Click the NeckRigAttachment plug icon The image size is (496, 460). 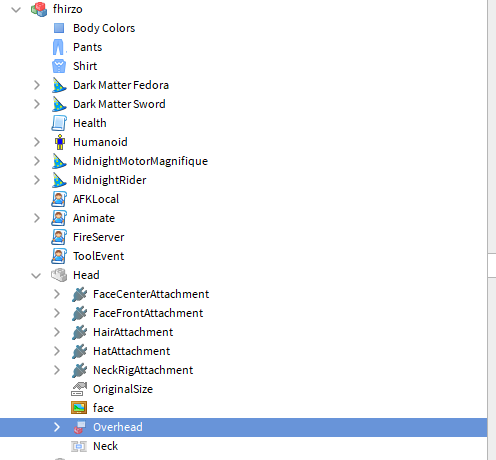click(x=79, y=370)
